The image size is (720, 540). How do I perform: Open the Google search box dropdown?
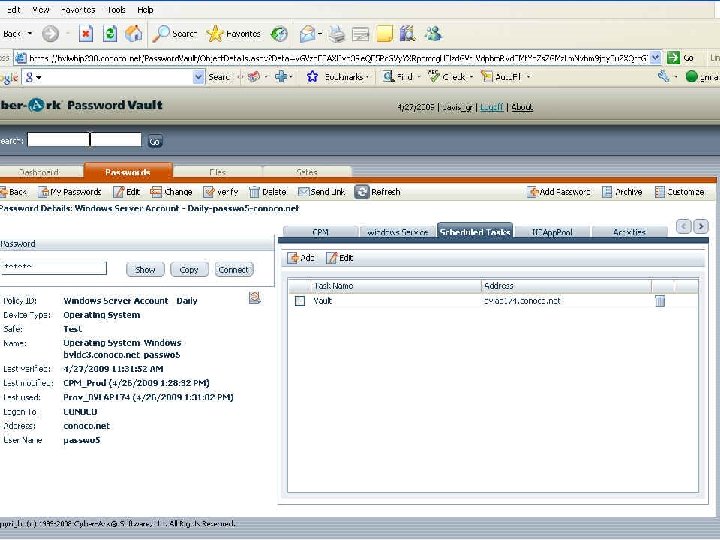(198, 77)
